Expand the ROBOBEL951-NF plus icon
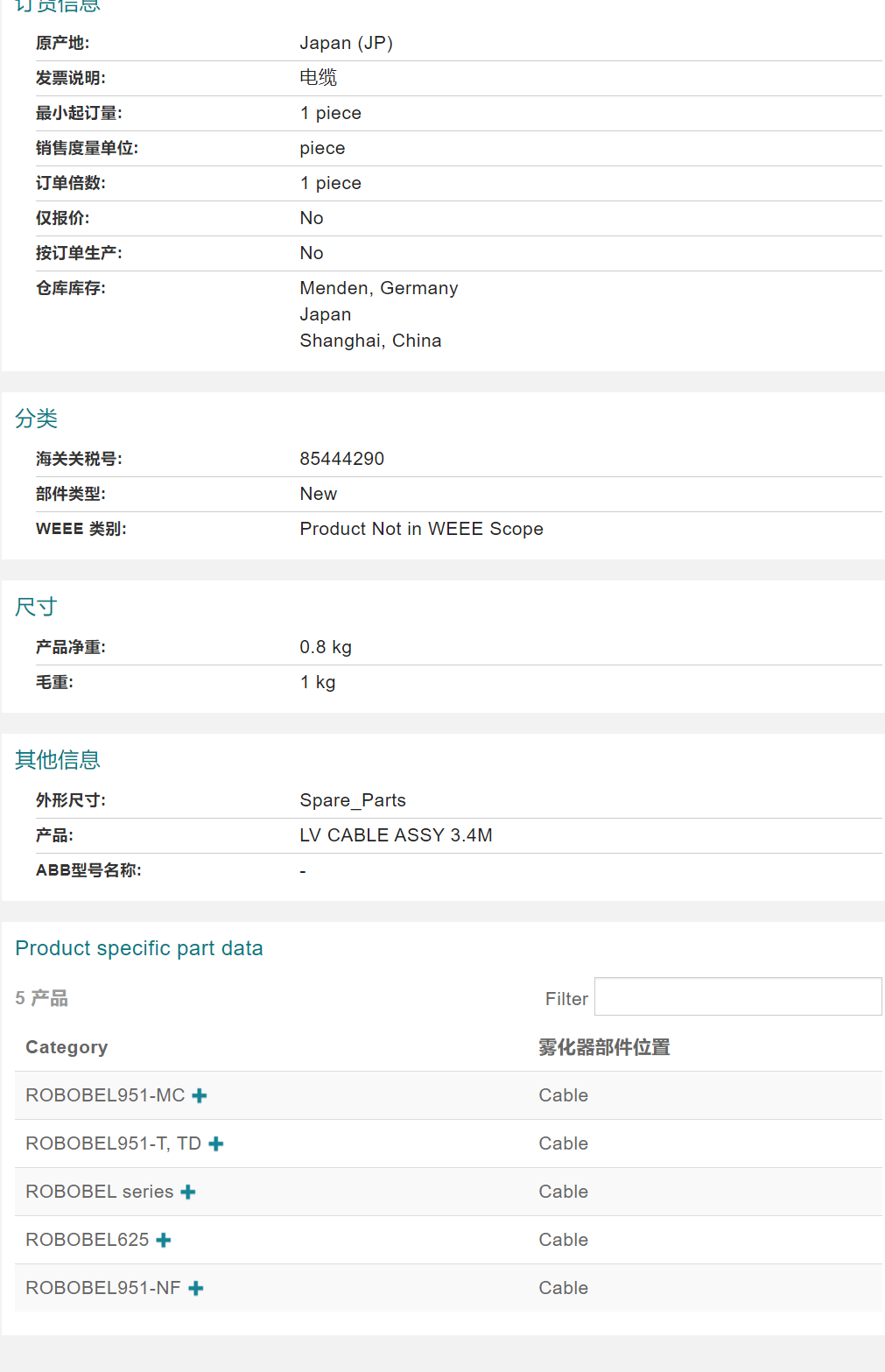Viewport: 885px width, 1372px height. [x=196, y=1288]
